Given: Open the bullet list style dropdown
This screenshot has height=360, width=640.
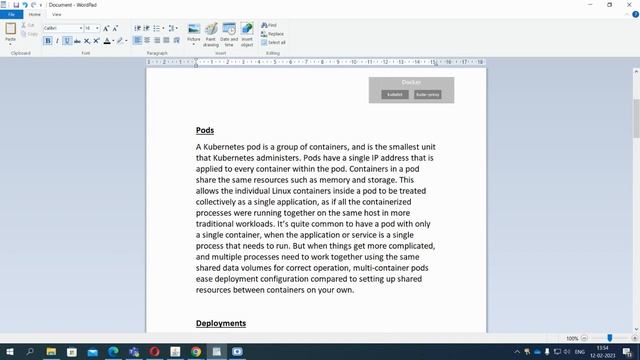Looking at the screenshot, I should click(163, 28).
